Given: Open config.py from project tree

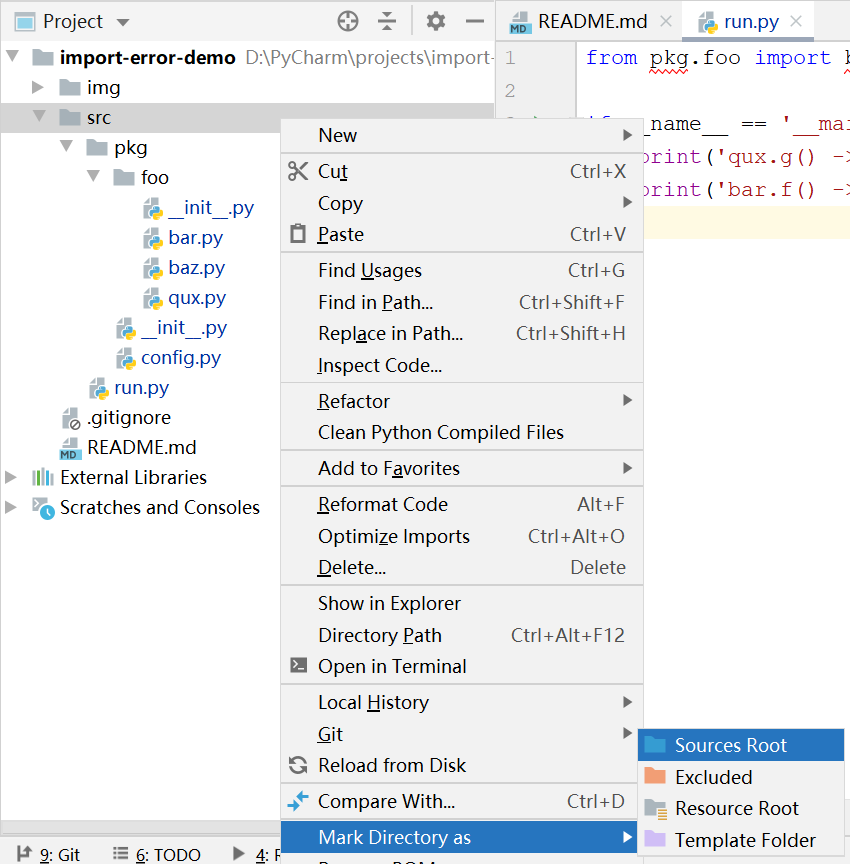Looking at the screenshot, I should pyautogui.click(x=181, y=358).
